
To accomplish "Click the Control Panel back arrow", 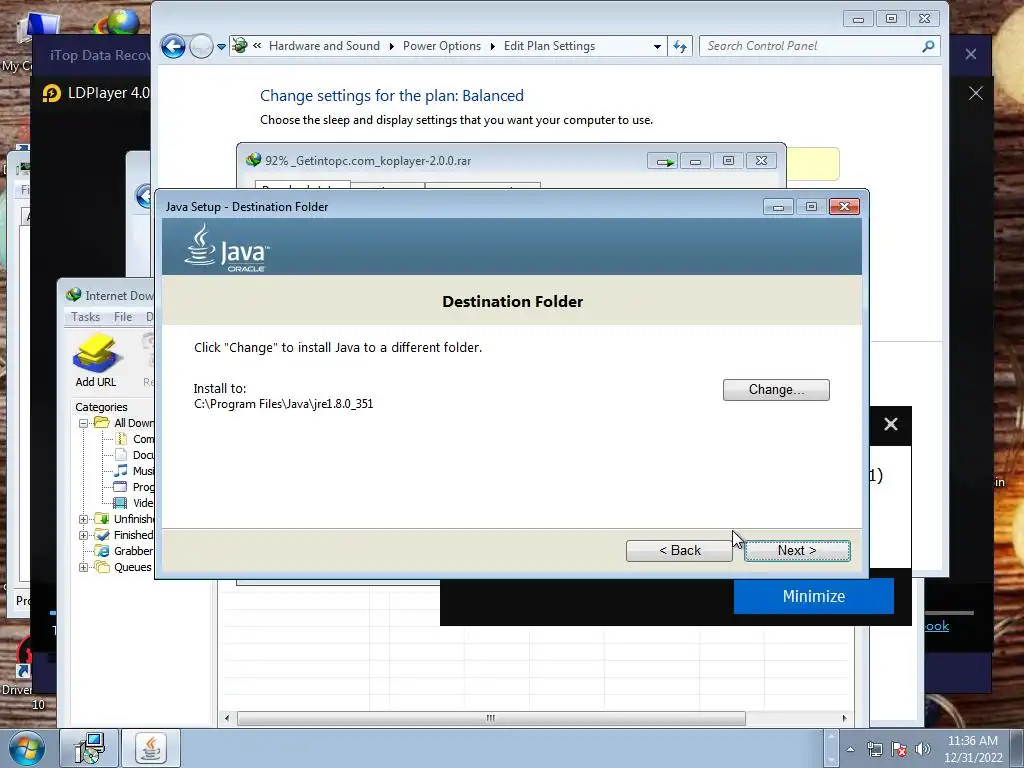I will [173, 46].
